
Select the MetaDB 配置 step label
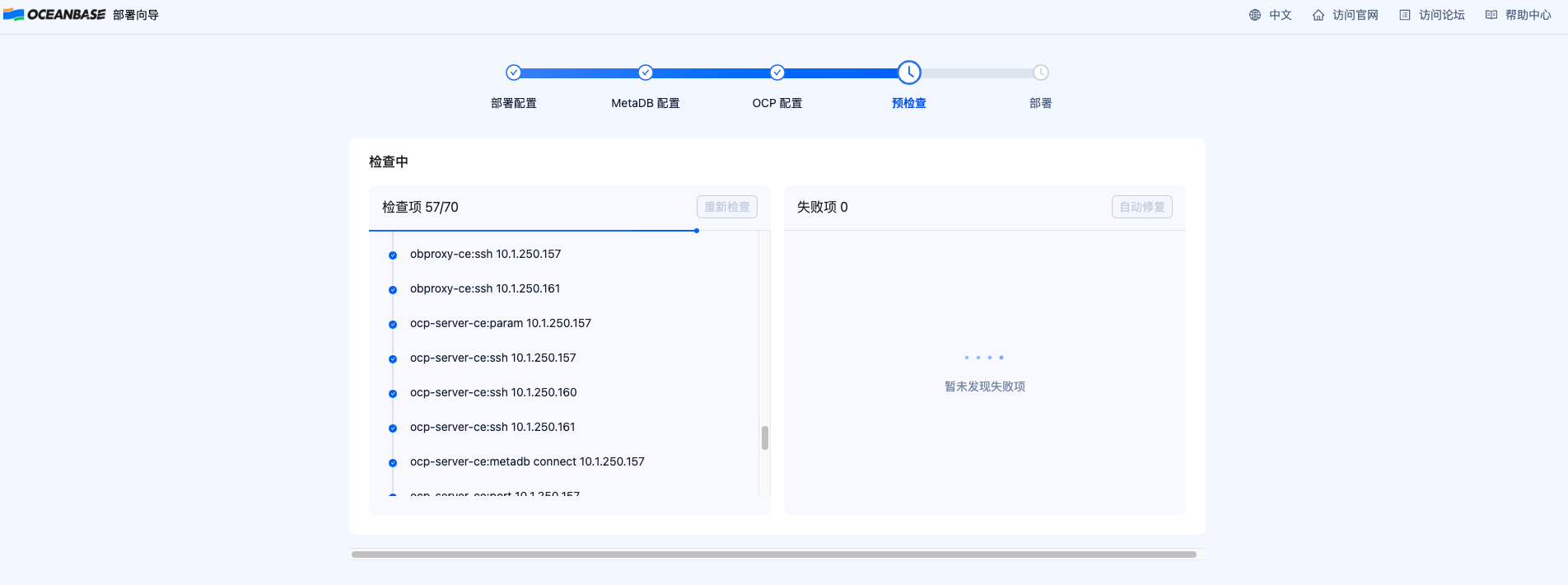pos(646,103)
